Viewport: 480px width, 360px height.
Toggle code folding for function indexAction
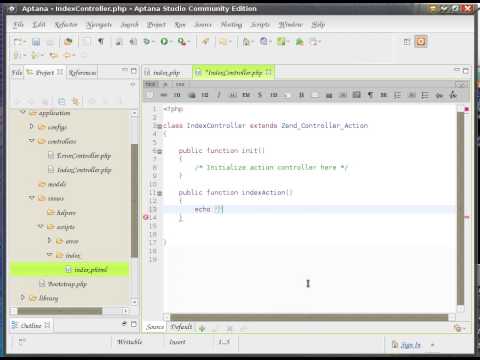coord(160,193)
